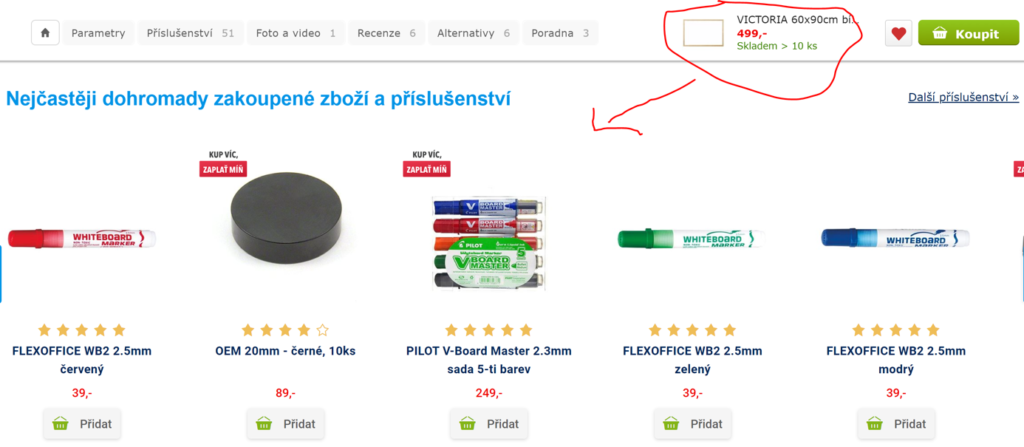Image resolution: width=1024 pixels, height=447 pixels.
Task: Switch to Příslušenství tab
Action: click(x=190, y=33)
